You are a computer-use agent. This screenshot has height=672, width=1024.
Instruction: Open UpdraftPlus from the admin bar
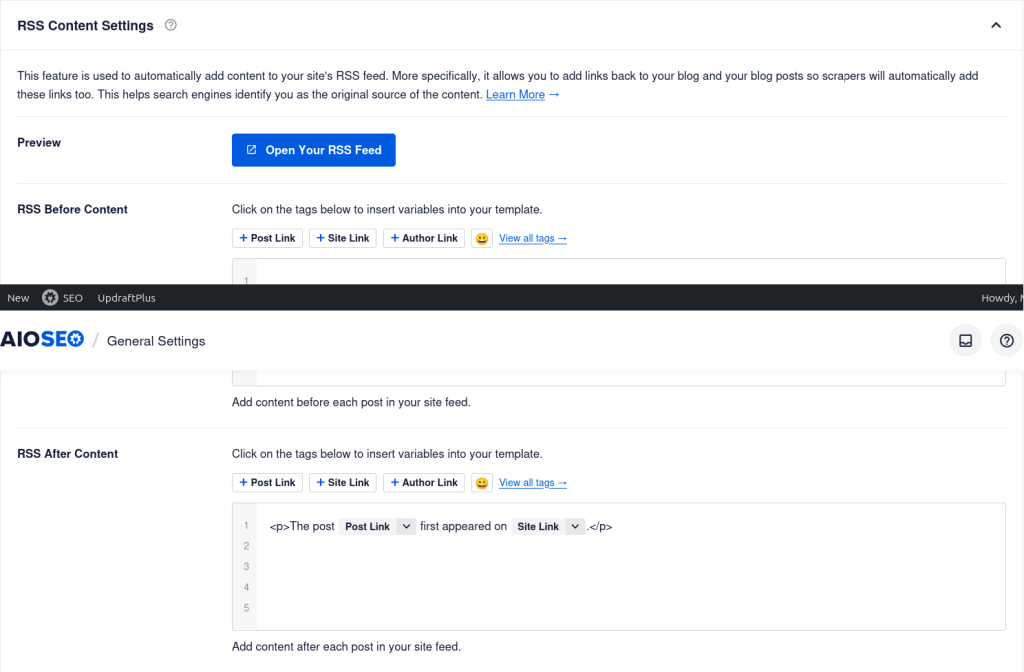point(126,298)
